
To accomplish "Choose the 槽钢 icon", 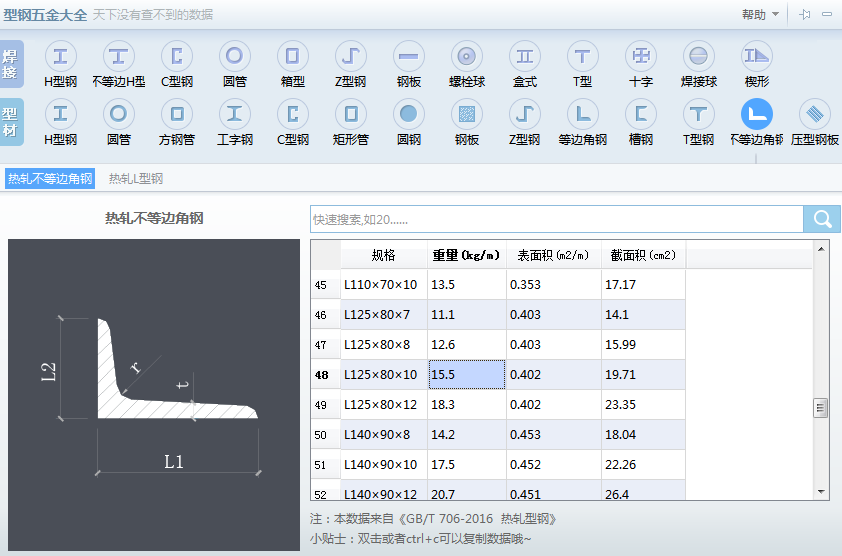I will coord(641,114).
